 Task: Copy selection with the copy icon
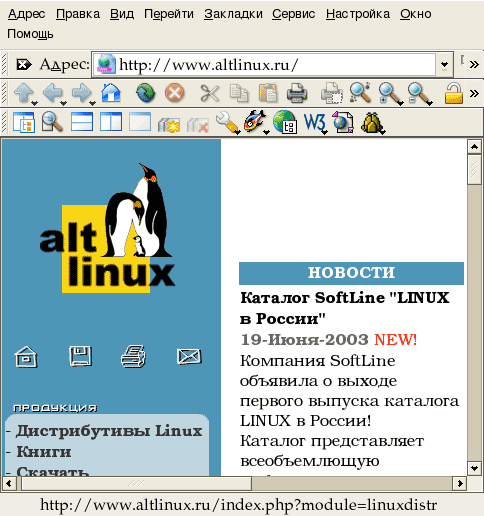point(239,93)
